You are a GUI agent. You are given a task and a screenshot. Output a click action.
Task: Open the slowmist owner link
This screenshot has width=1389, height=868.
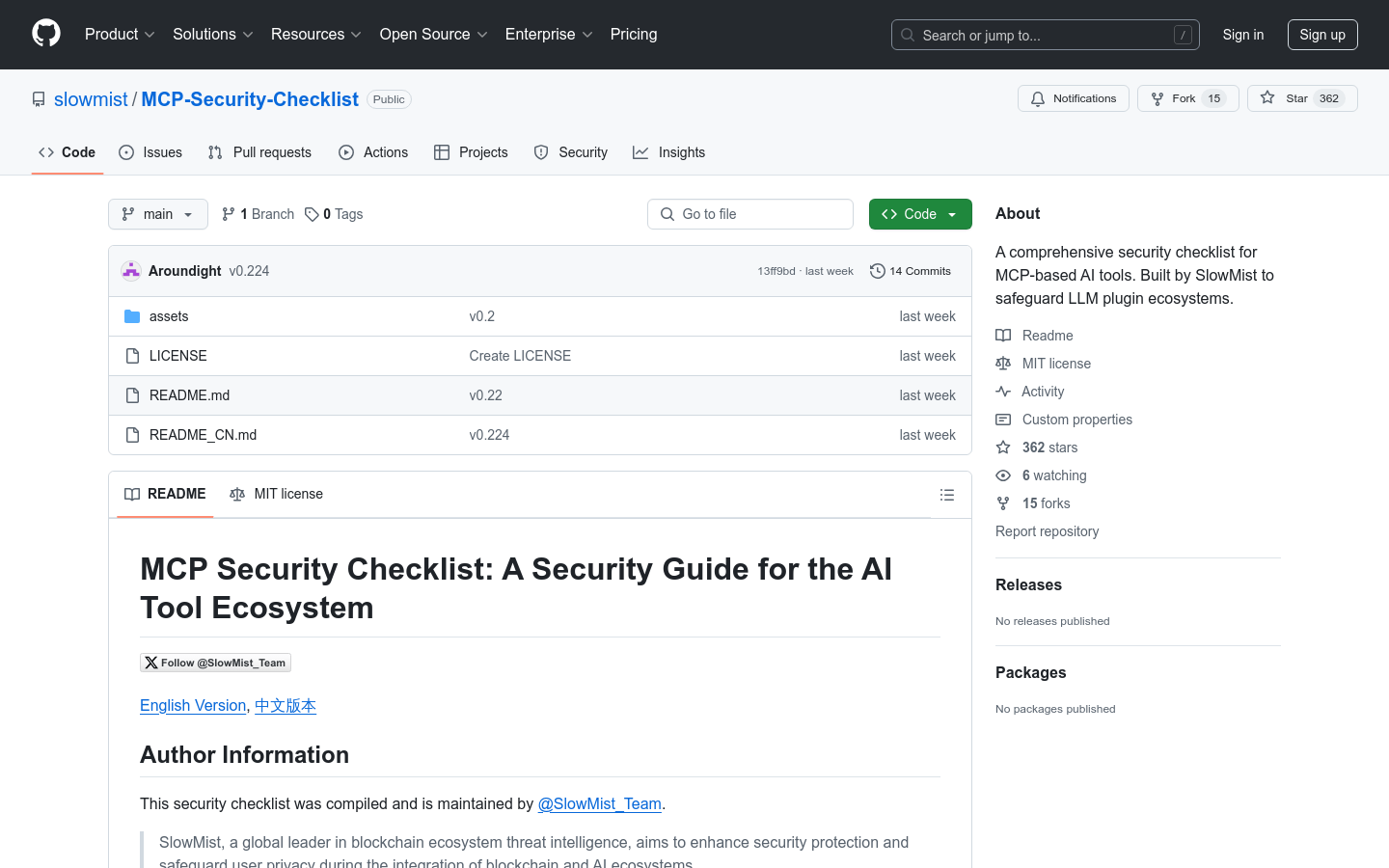pos(91,99)
